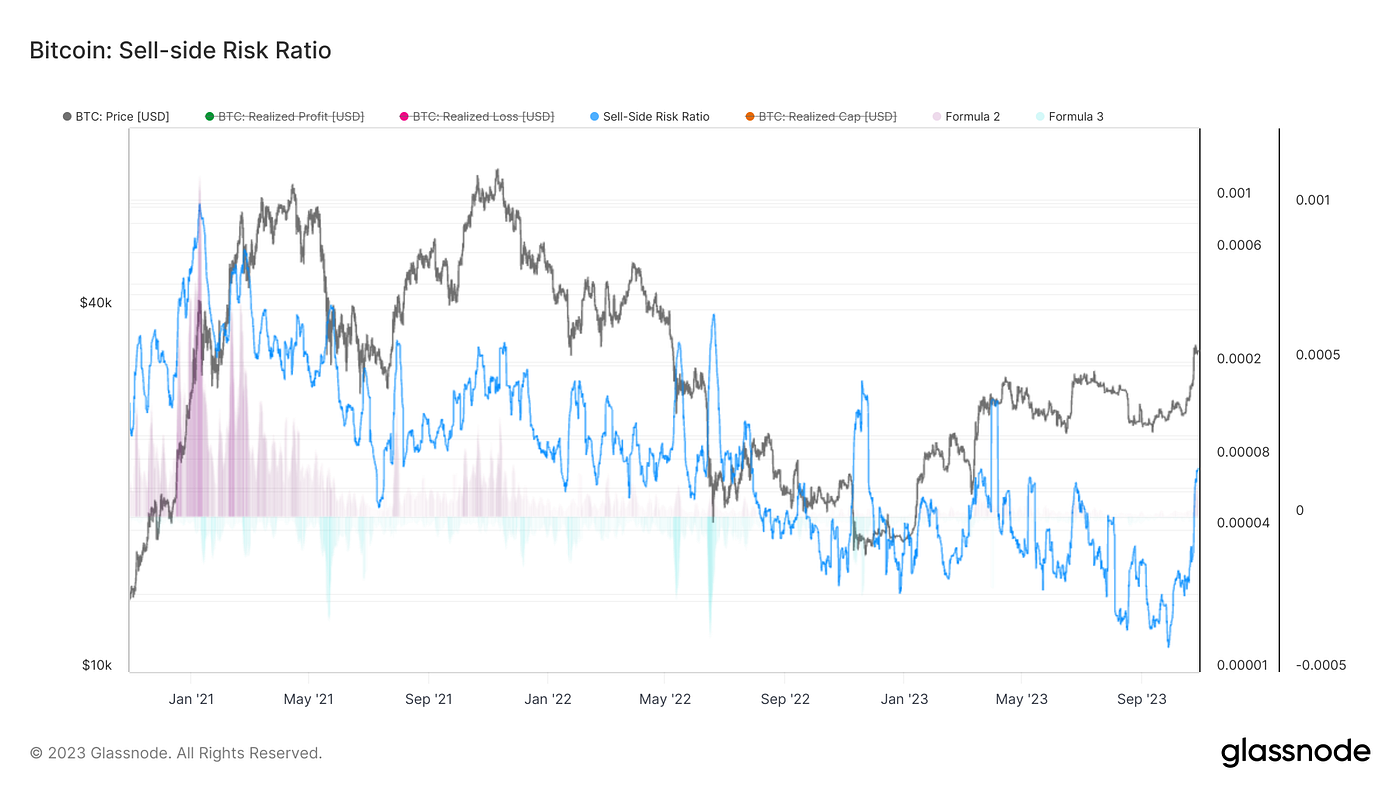This screenshot has width=1400, height=788.
Task: Enable the BTC: Realized Profit [USD] series
Action: (x=284, y=117)
